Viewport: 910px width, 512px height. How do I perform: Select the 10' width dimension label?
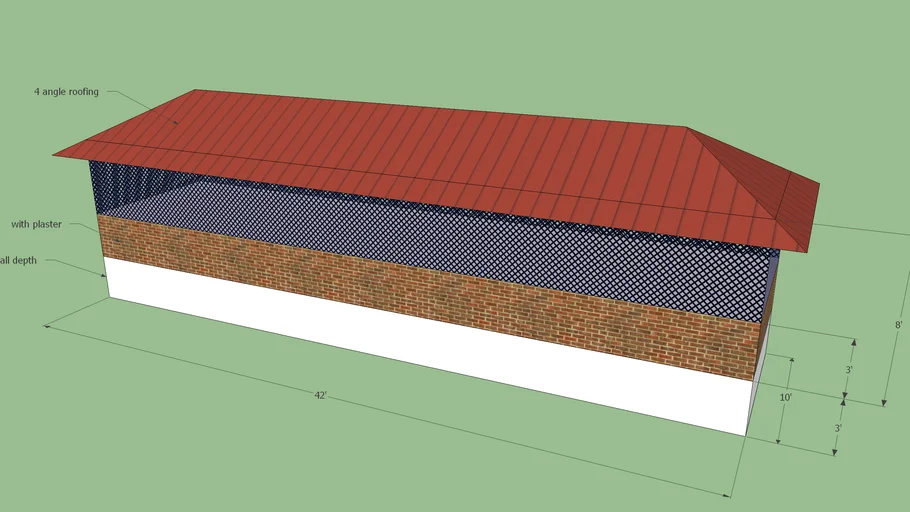pyautogui.click(x=785, y=398)
